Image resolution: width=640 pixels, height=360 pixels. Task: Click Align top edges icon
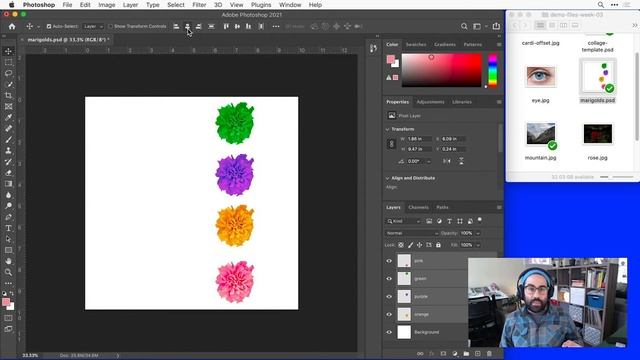tap(226, 26)
